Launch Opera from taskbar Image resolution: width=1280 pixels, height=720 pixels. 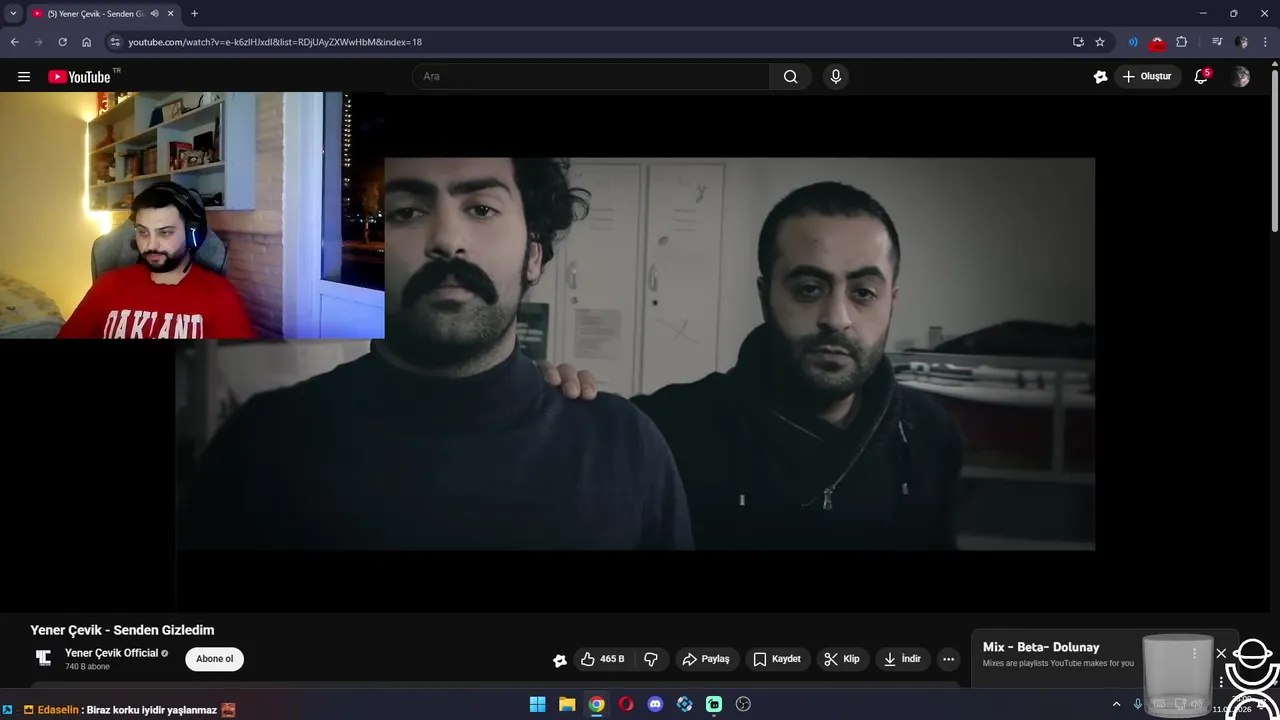626,704
